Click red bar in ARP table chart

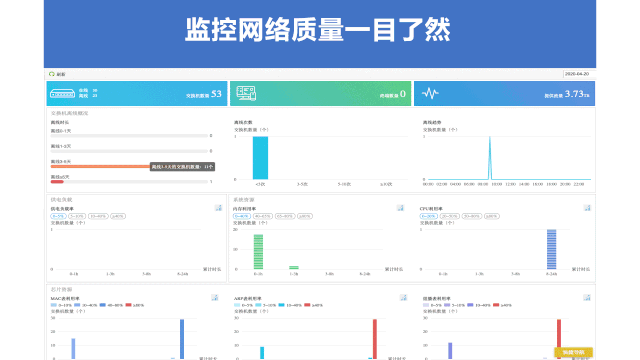375,339
